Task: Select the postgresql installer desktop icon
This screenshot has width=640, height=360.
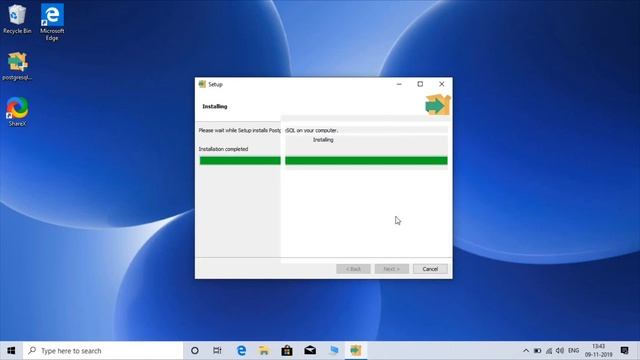Action: click(x=17, y=66)
